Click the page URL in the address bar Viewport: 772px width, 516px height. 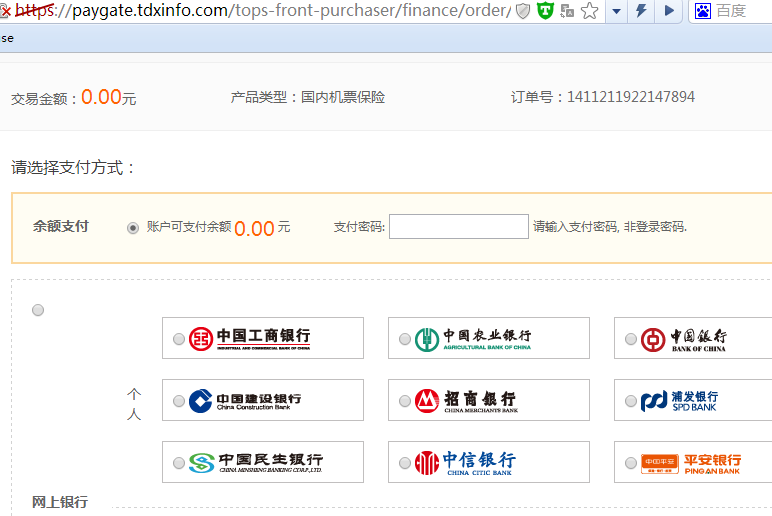click(x=263, y=10)
